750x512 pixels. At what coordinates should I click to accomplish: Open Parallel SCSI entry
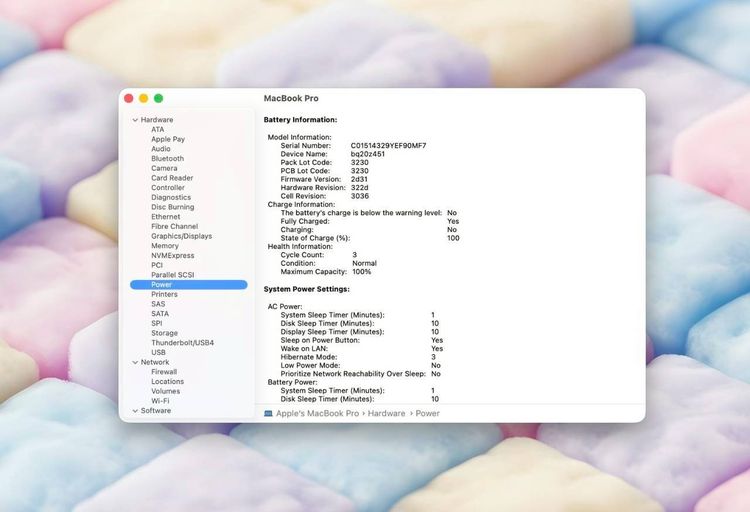point(173,275)
